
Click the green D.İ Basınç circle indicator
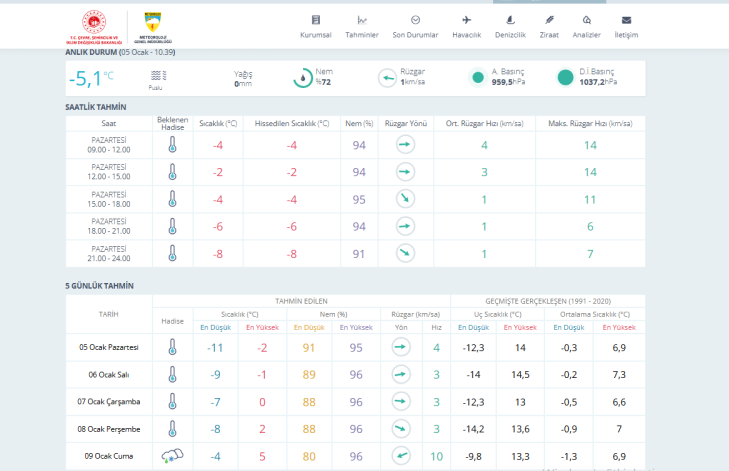point(563,77)
